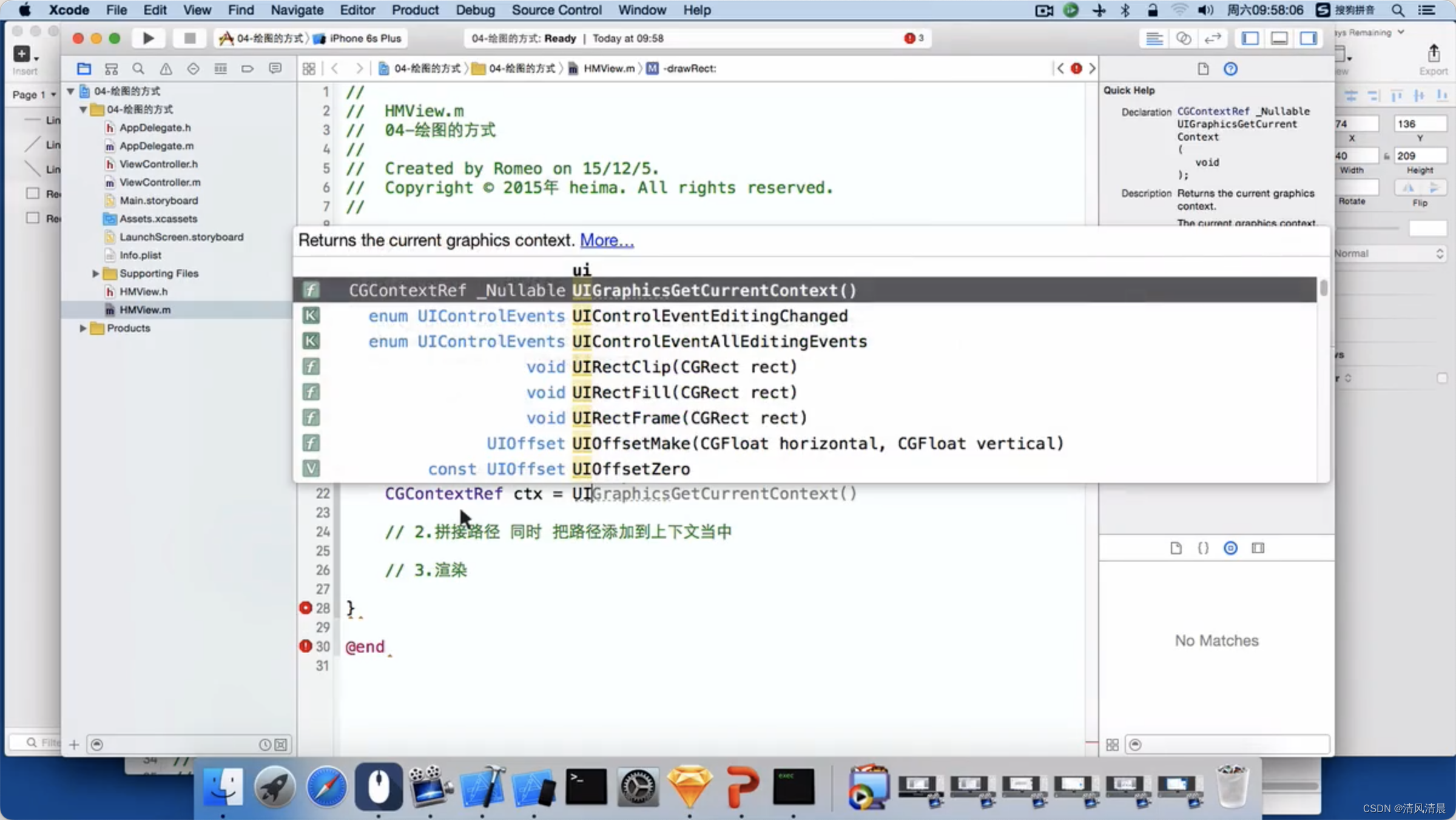Pick UIGraphicsGetCurrentContext() completion

click(x=804, y=290)
